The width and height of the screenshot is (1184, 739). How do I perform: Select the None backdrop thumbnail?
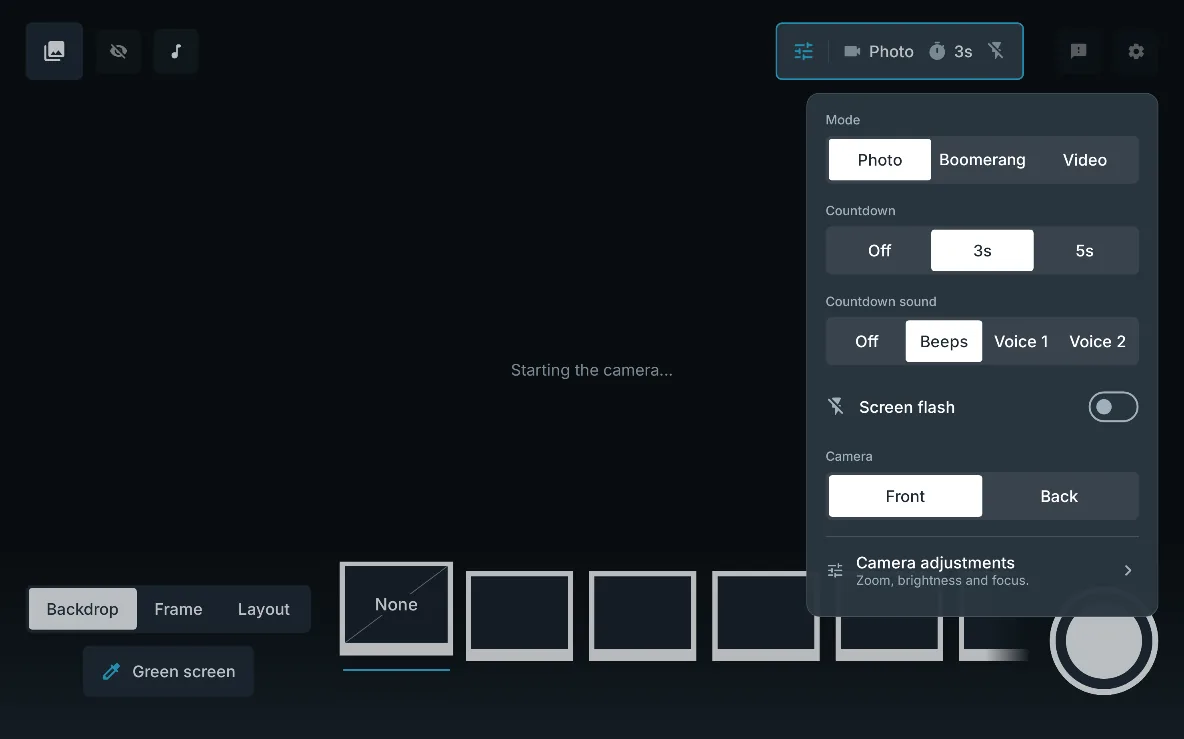pos(396,608)
